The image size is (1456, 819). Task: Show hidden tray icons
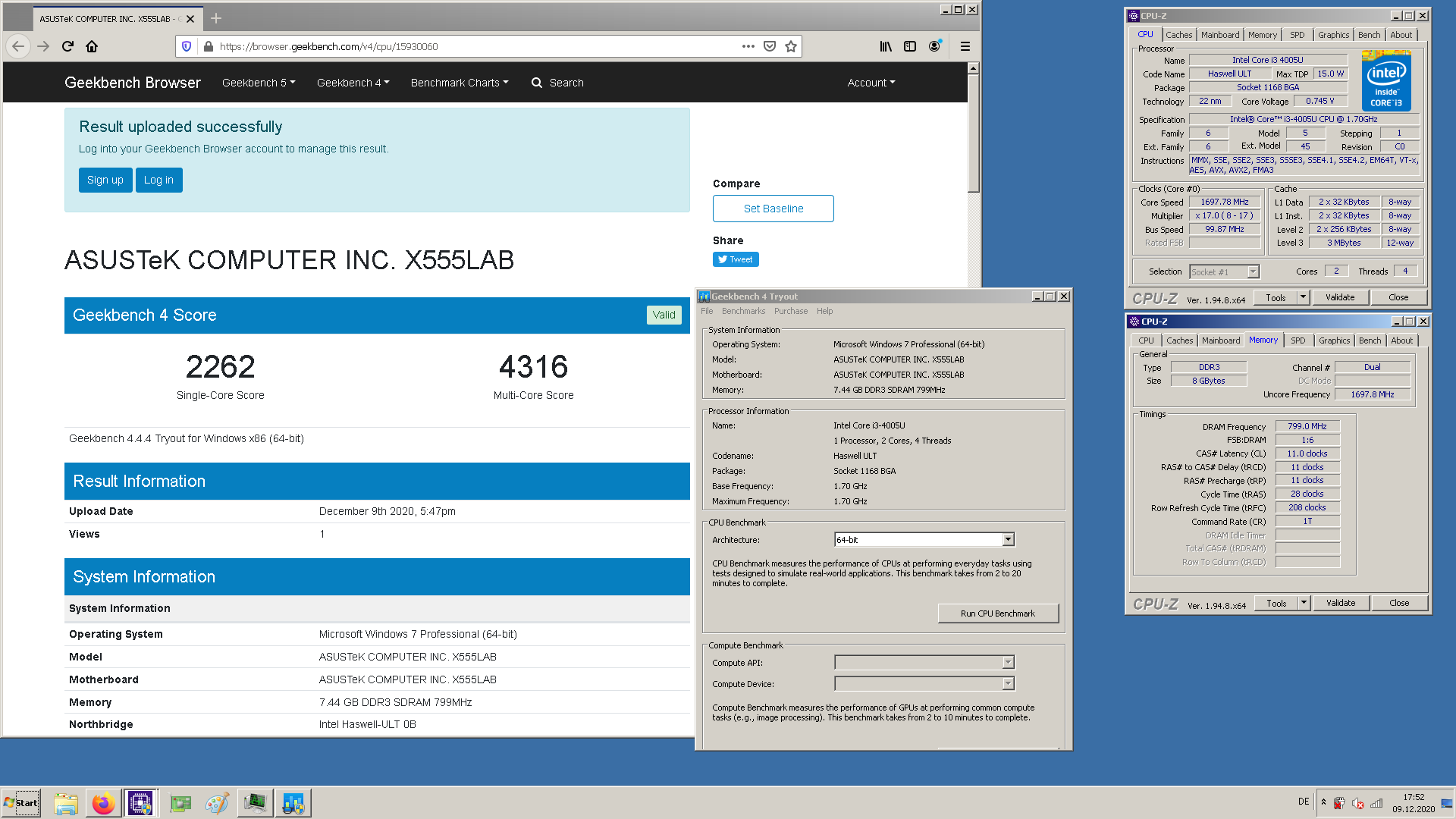(1323, 802)
